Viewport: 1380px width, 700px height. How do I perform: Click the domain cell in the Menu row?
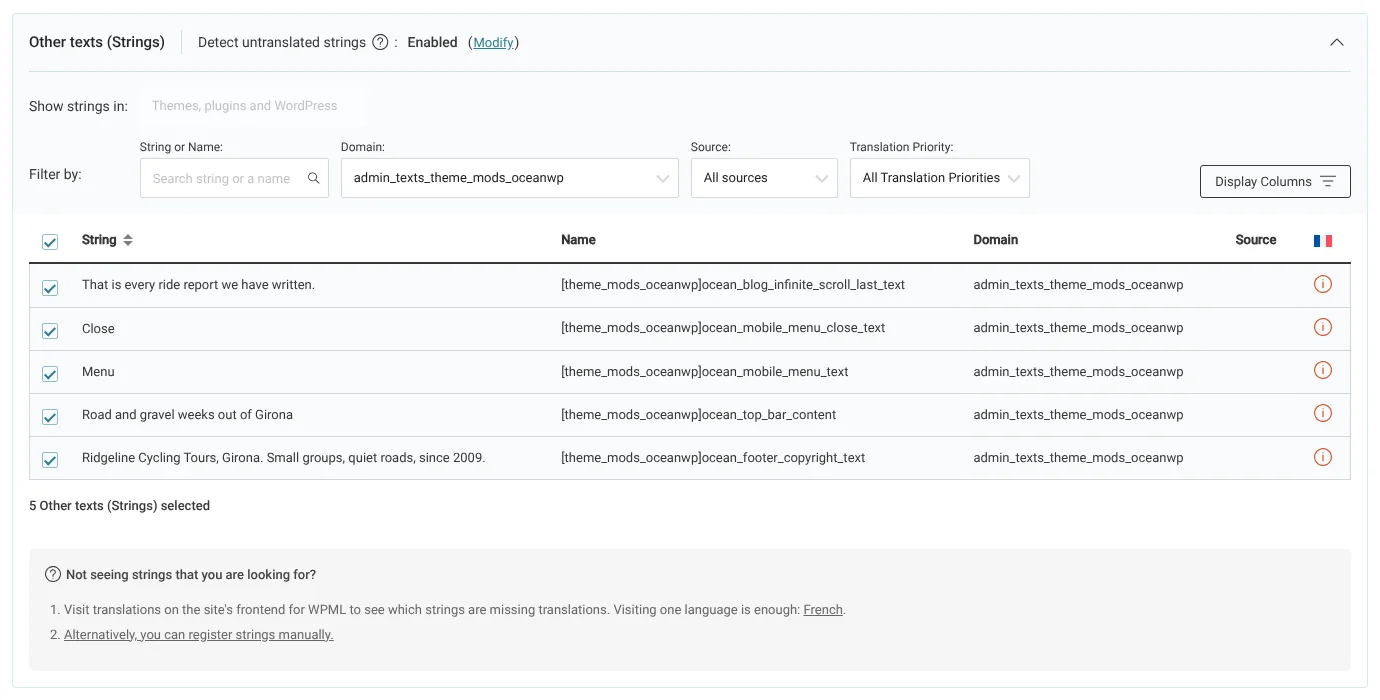(x=1078, y=371)
